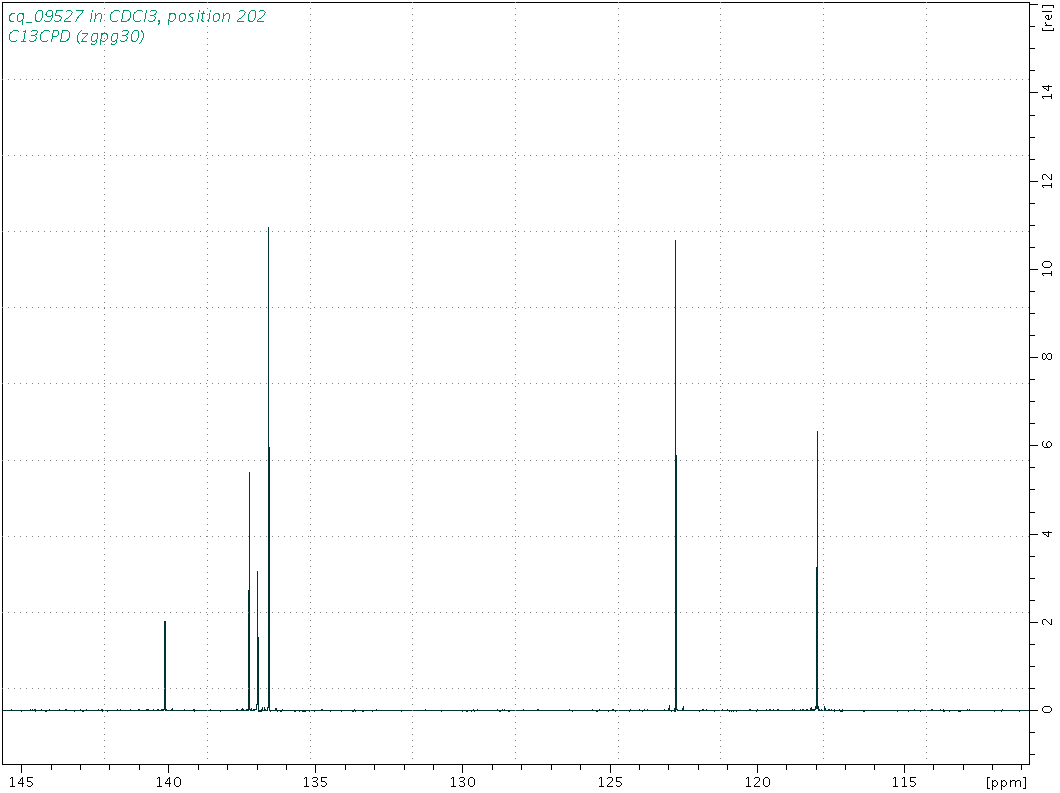Click the '115' tick label on ppm axis

coord(905,782)
